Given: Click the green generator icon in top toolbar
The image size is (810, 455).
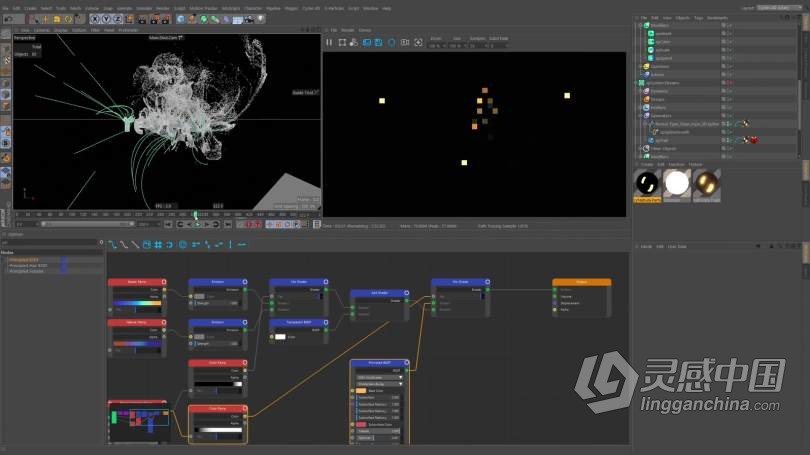Looking at the screenshot, I should pyautogui.click(x=204, y=19).
